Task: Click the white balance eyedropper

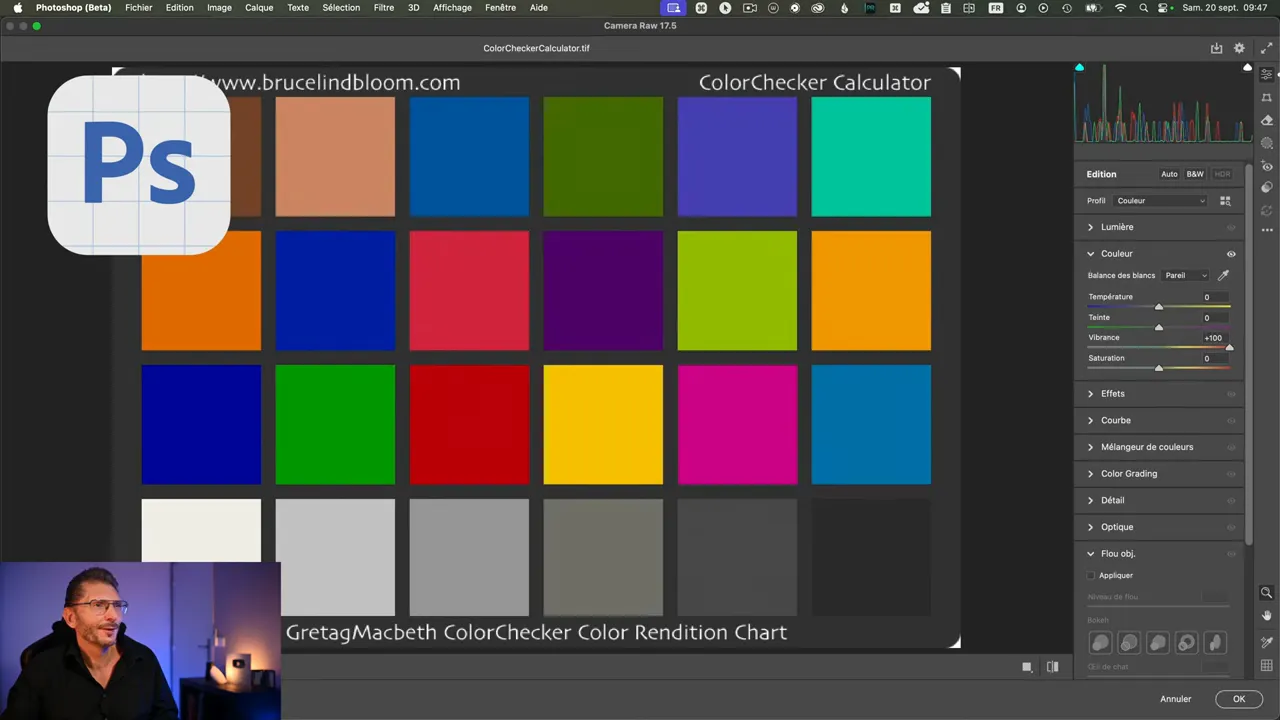Action: coord(1223,275)
